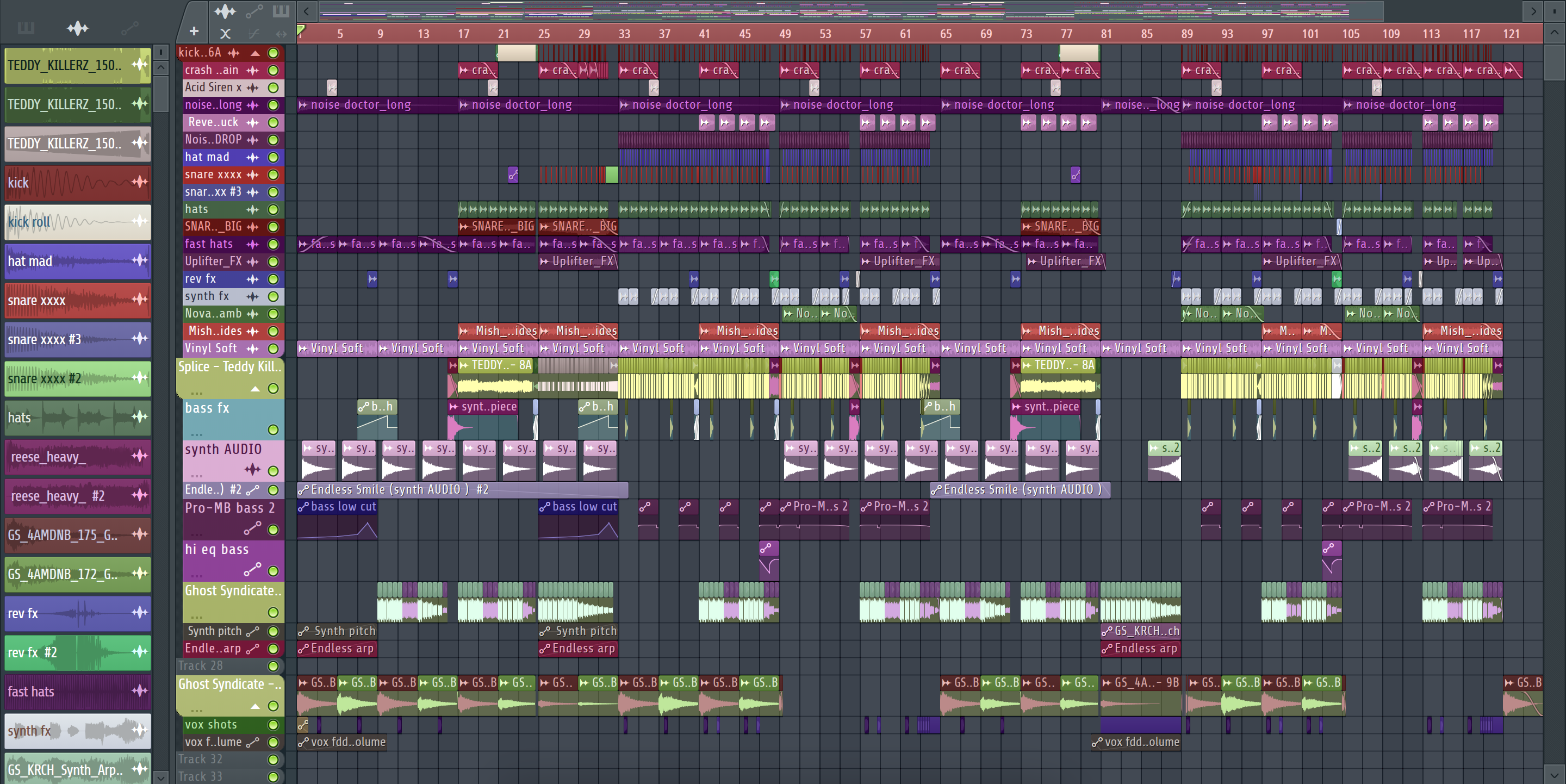This screenshot has width=1566, height=784.
Task: Click the automation icon on the Pro-MB bass 2 track
Action: (x=252, y=528)
